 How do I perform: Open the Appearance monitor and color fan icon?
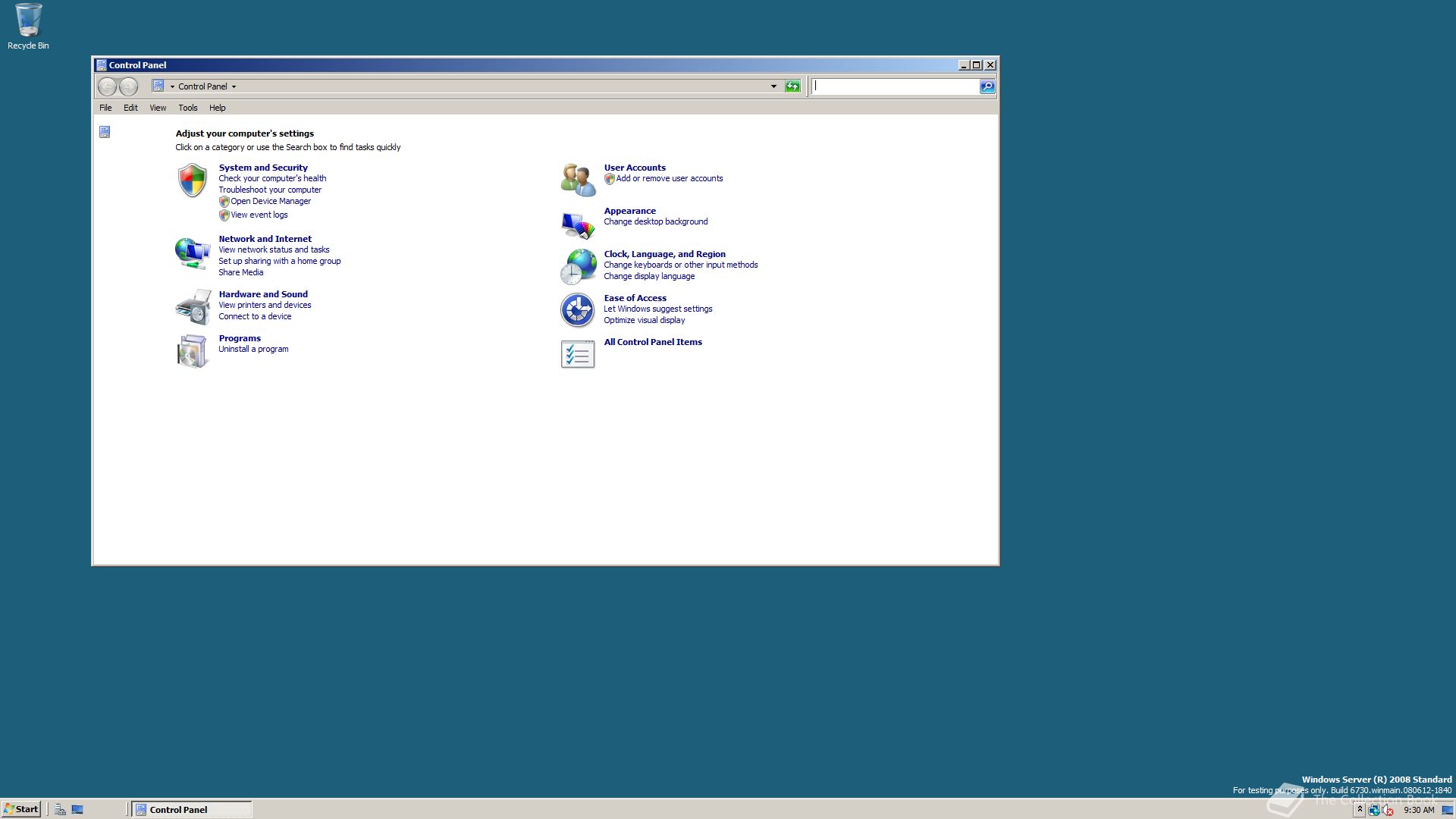[x=578, y=224]
